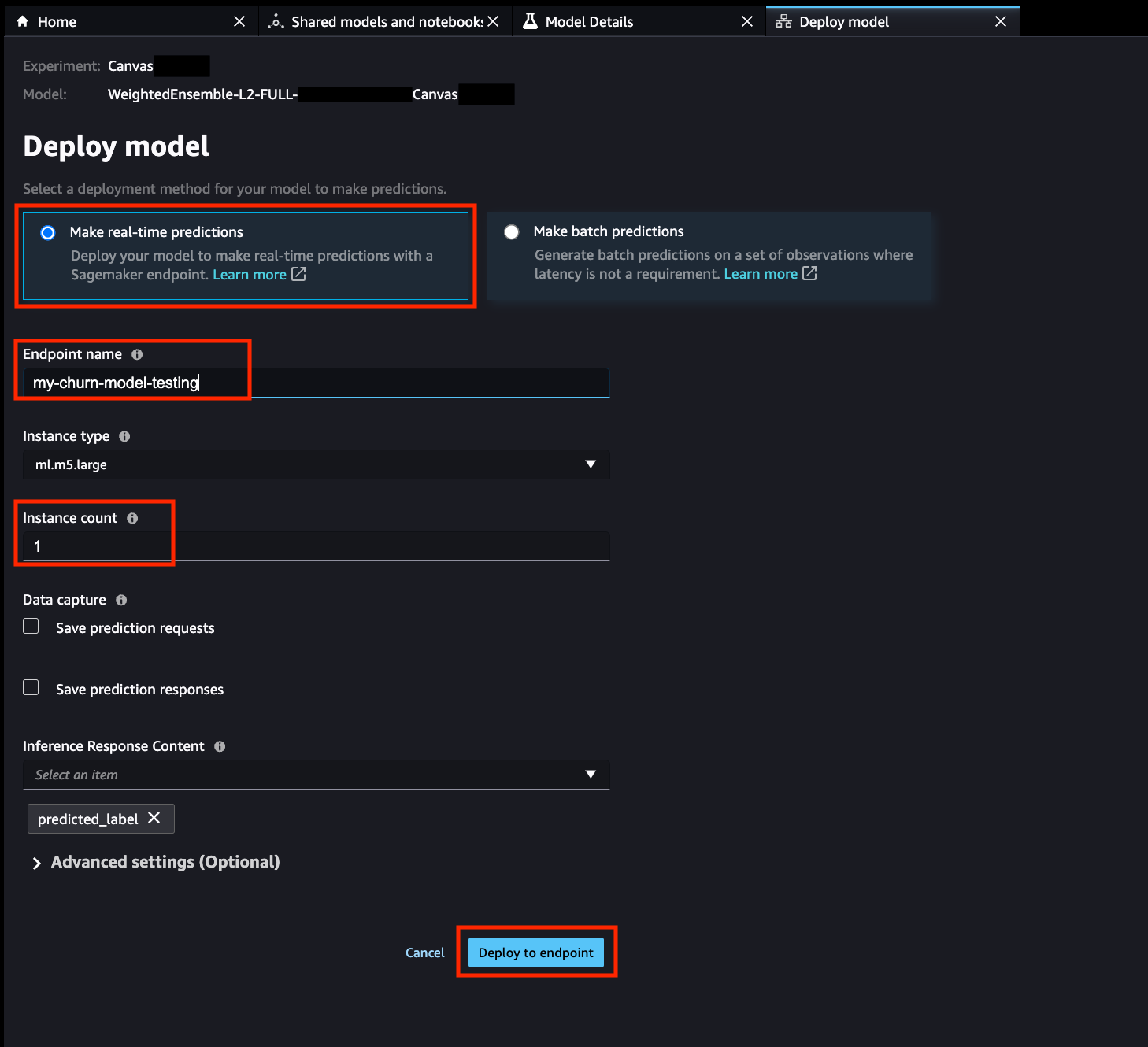Click the Deploy model tab hierarchy icon
Screen dimensions: 1148x1047
coord(783,21)
